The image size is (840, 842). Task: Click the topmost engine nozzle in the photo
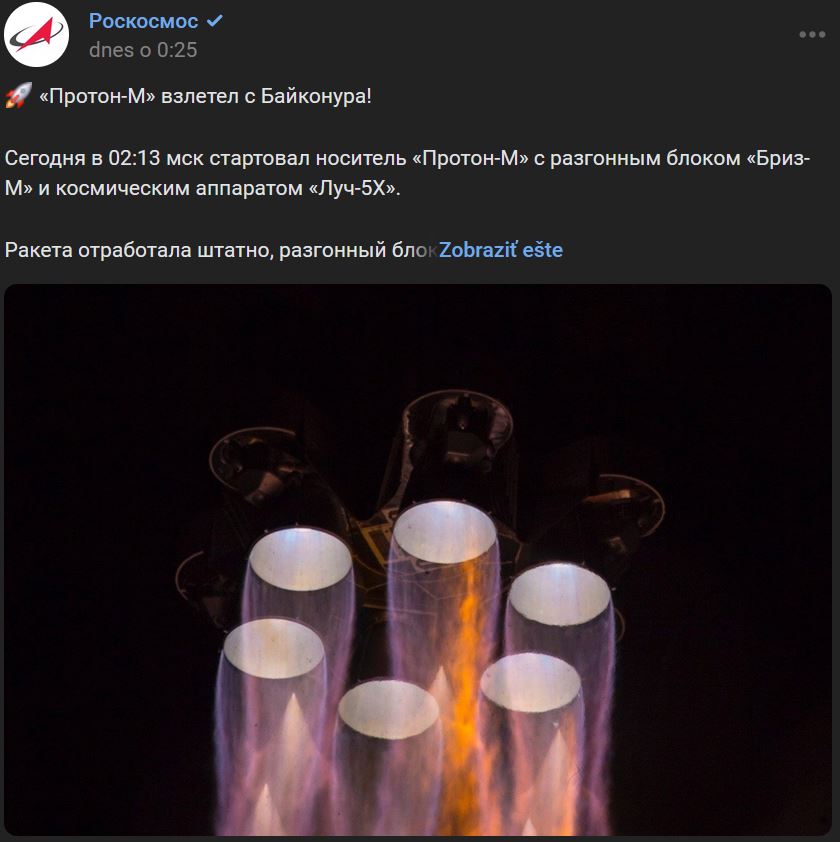[445, 532]
